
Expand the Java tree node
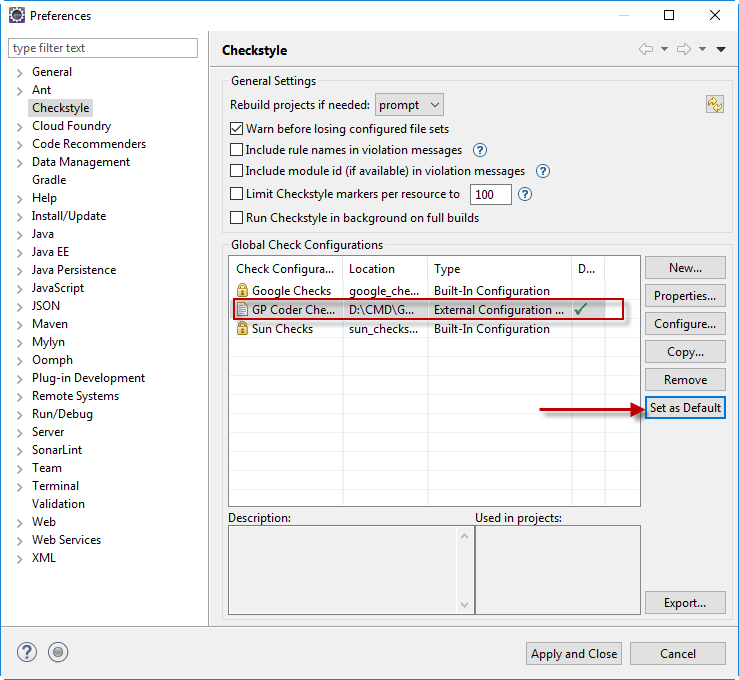pos(19,234)
